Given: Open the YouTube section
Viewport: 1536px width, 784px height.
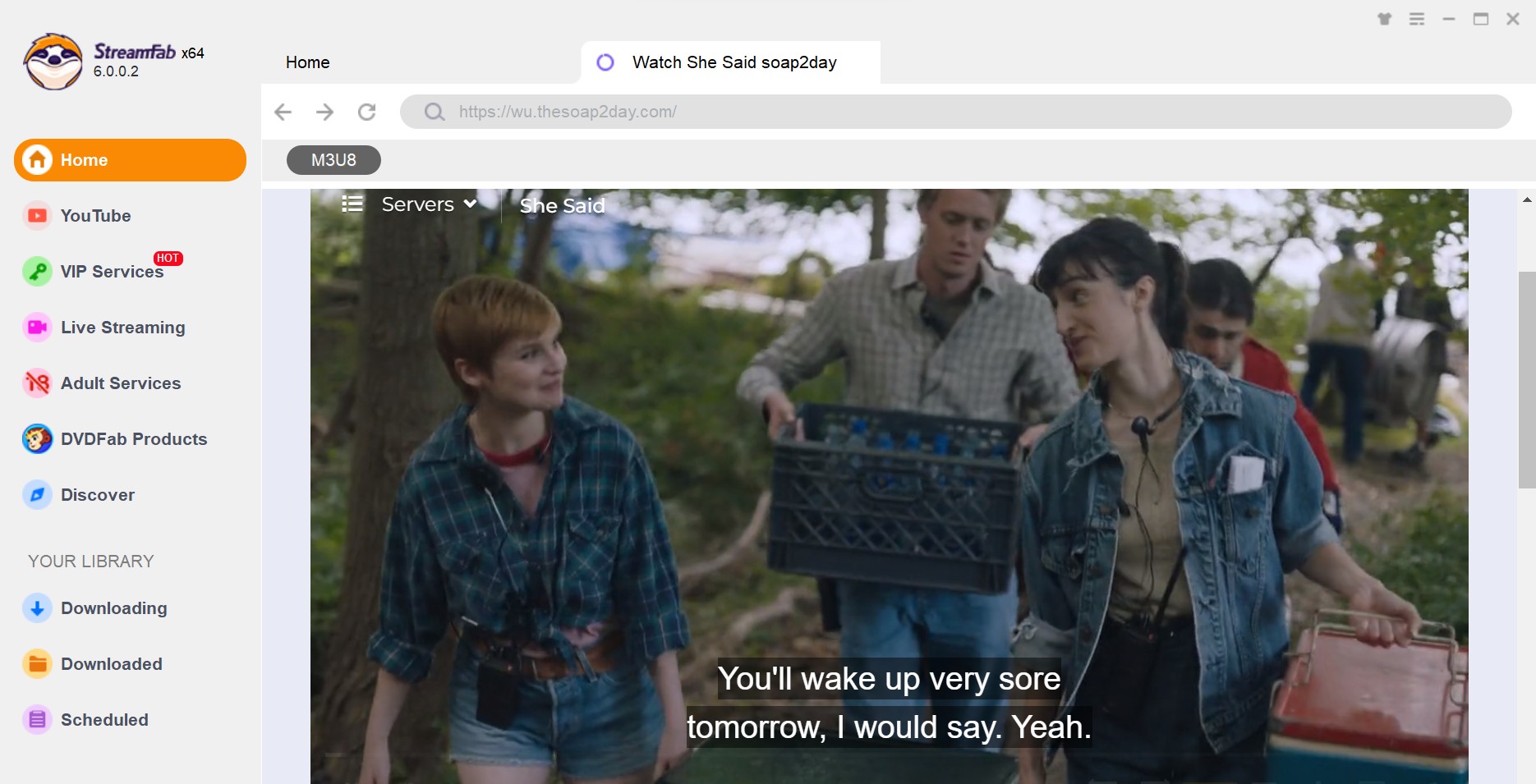Looking at the screenshot, I should click(95, 216).
